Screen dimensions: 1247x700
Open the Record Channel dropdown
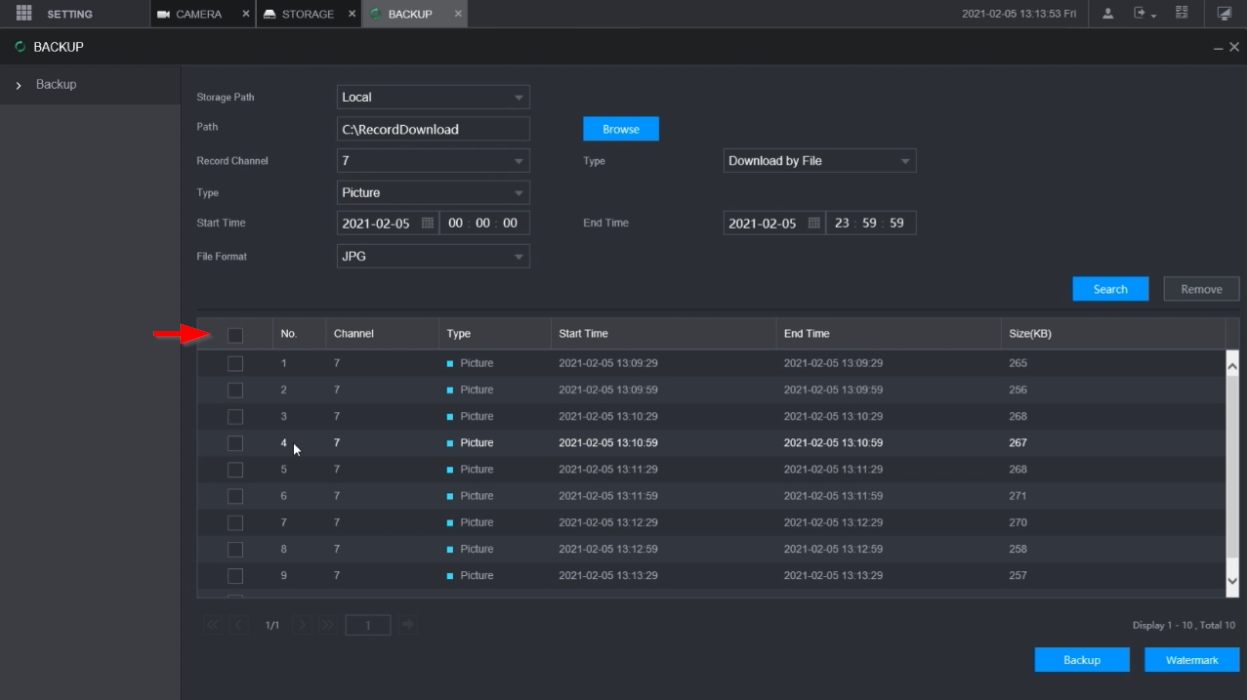point(433,161)
